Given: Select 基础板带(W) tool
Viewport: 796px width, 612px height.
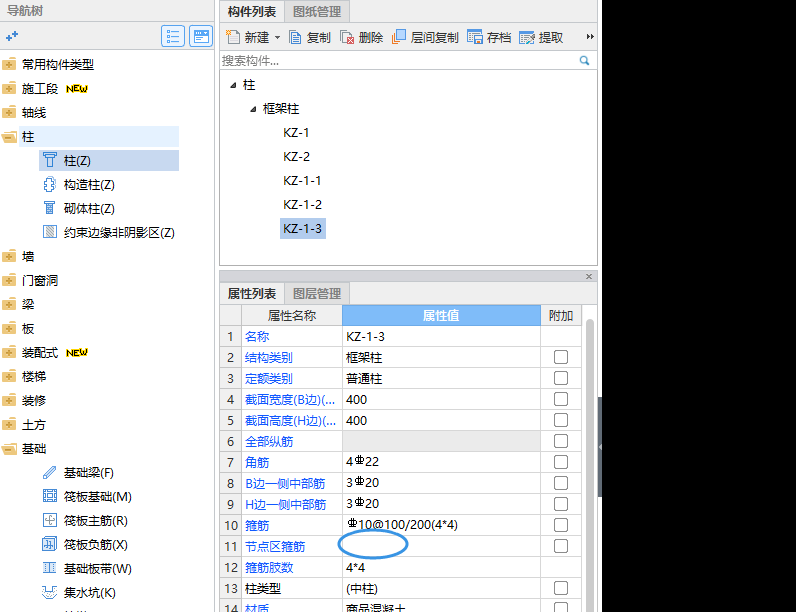Looking at the screenshot, I should pyautogui.click(x=87, y=569).
